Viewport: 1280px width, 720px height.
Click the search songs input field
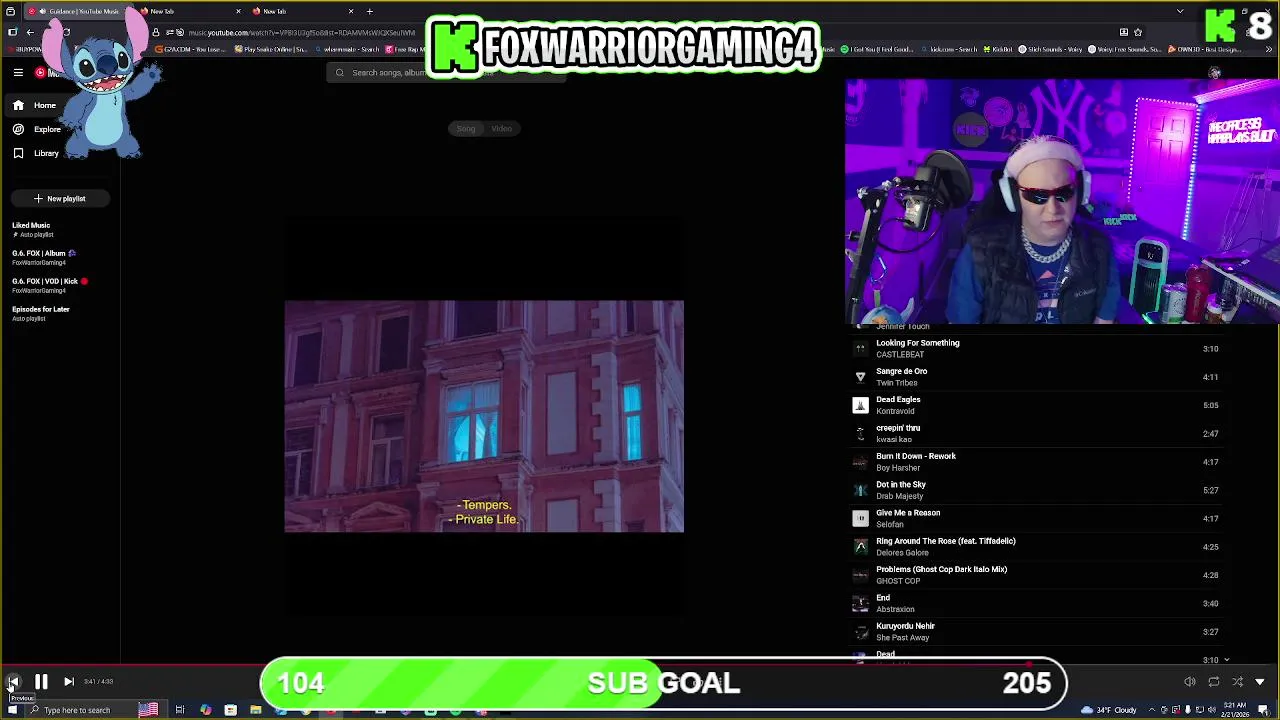(x=445, y=72)
